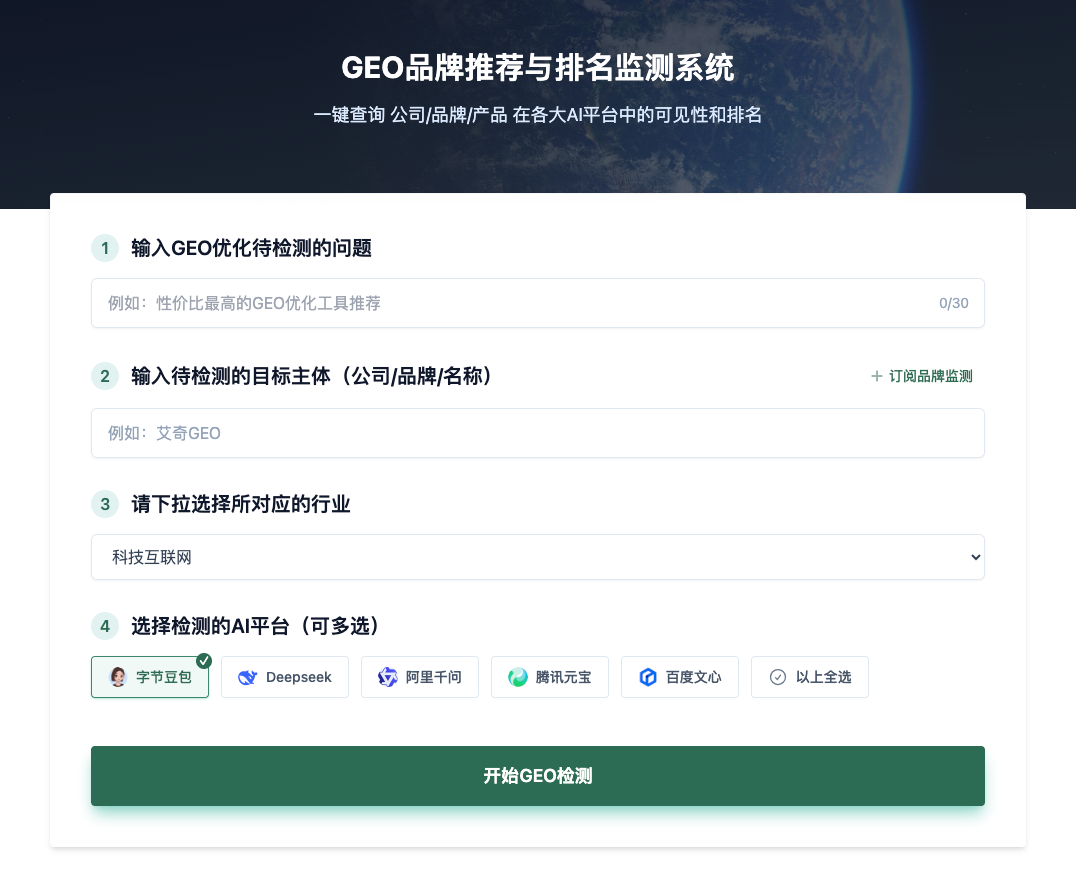Image resolution: width=1076 pixels, height=886 pixels.
Task: Click the 目标主体 input showing 例如：艾奇GEO
Action: coord(538,433)
